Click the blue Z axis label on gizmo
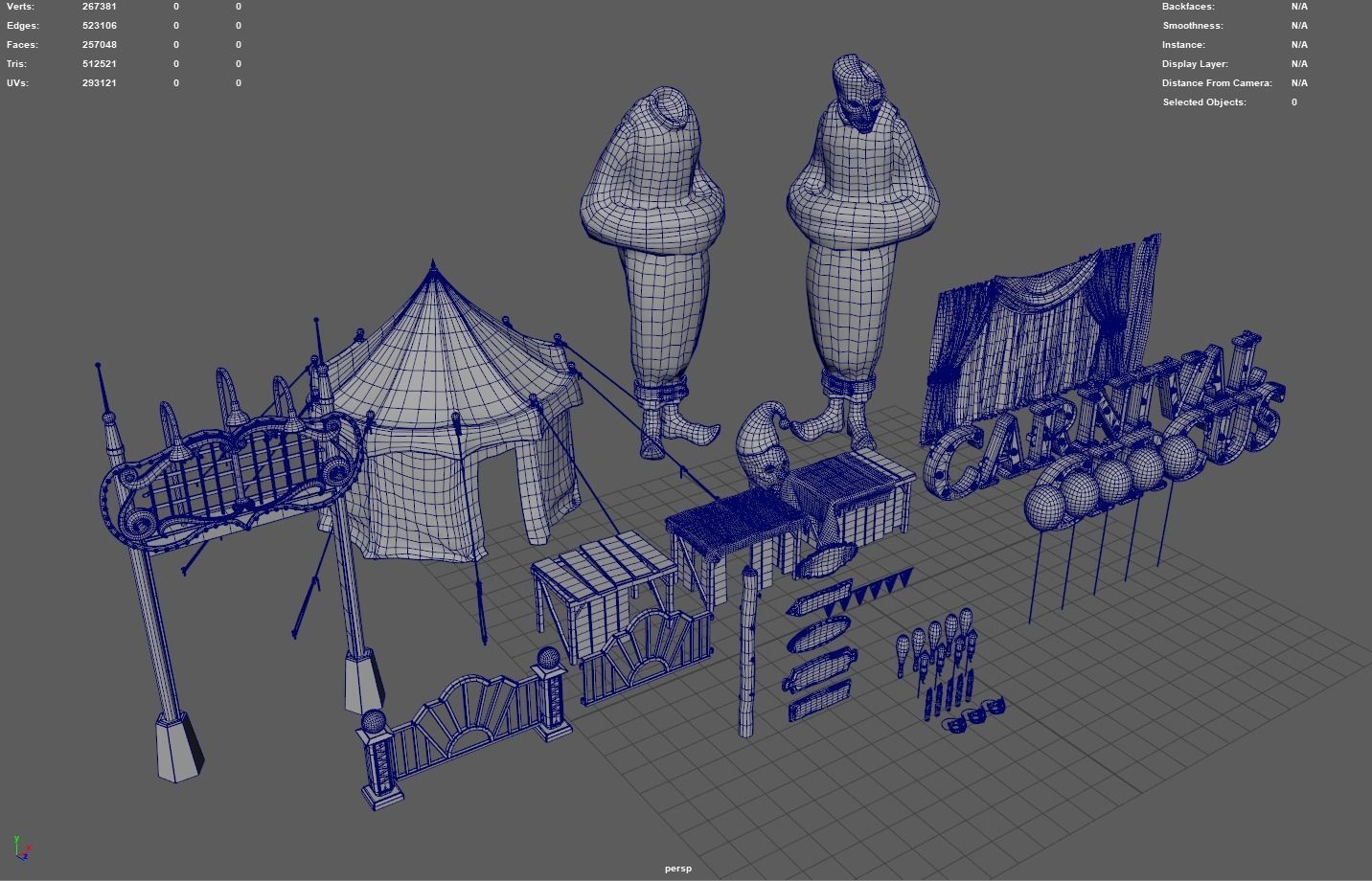 coord(28,855)
